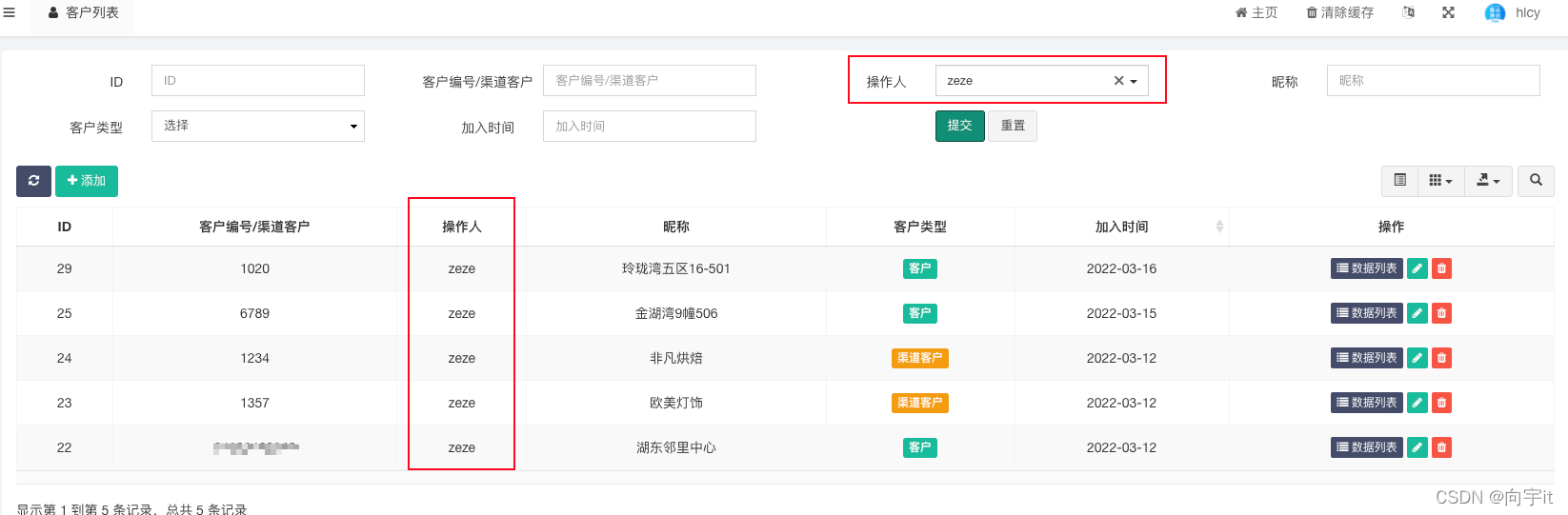Go to 主页 home link
This screenshot has height=515, width=1568.
click(x=1256, y=12)
